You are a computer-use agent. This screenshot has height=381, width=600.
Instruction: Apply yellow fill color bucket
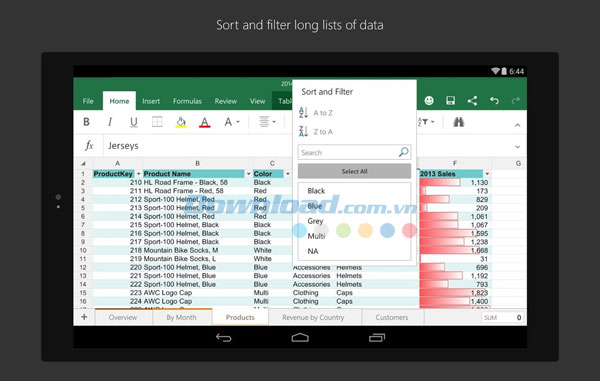click(x=181, y=122)
